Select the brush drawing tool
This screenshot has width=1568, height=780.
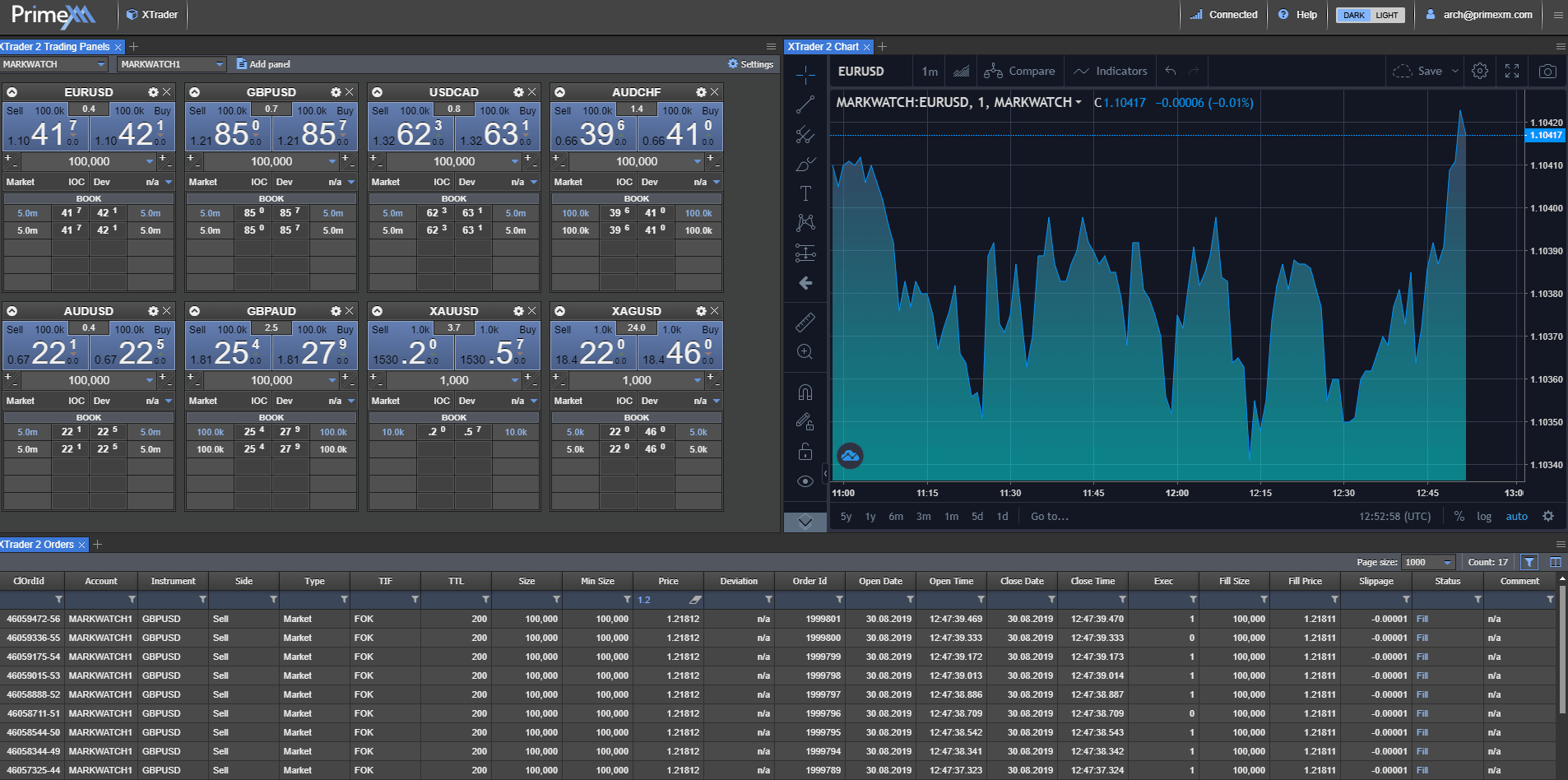click(x=805, y=164)
